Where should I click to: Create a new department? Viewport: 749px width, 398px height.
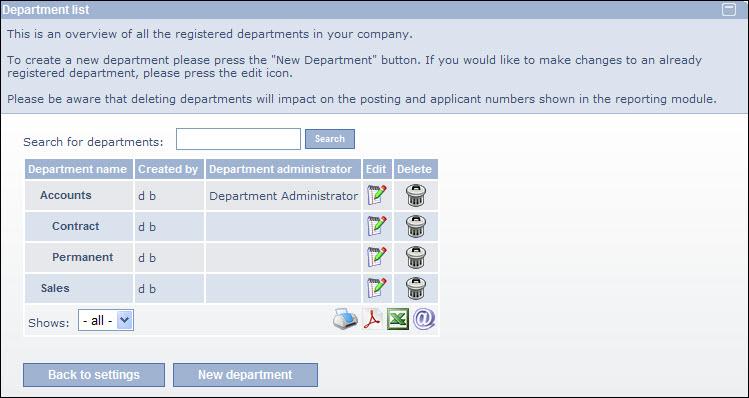[246, 375]
